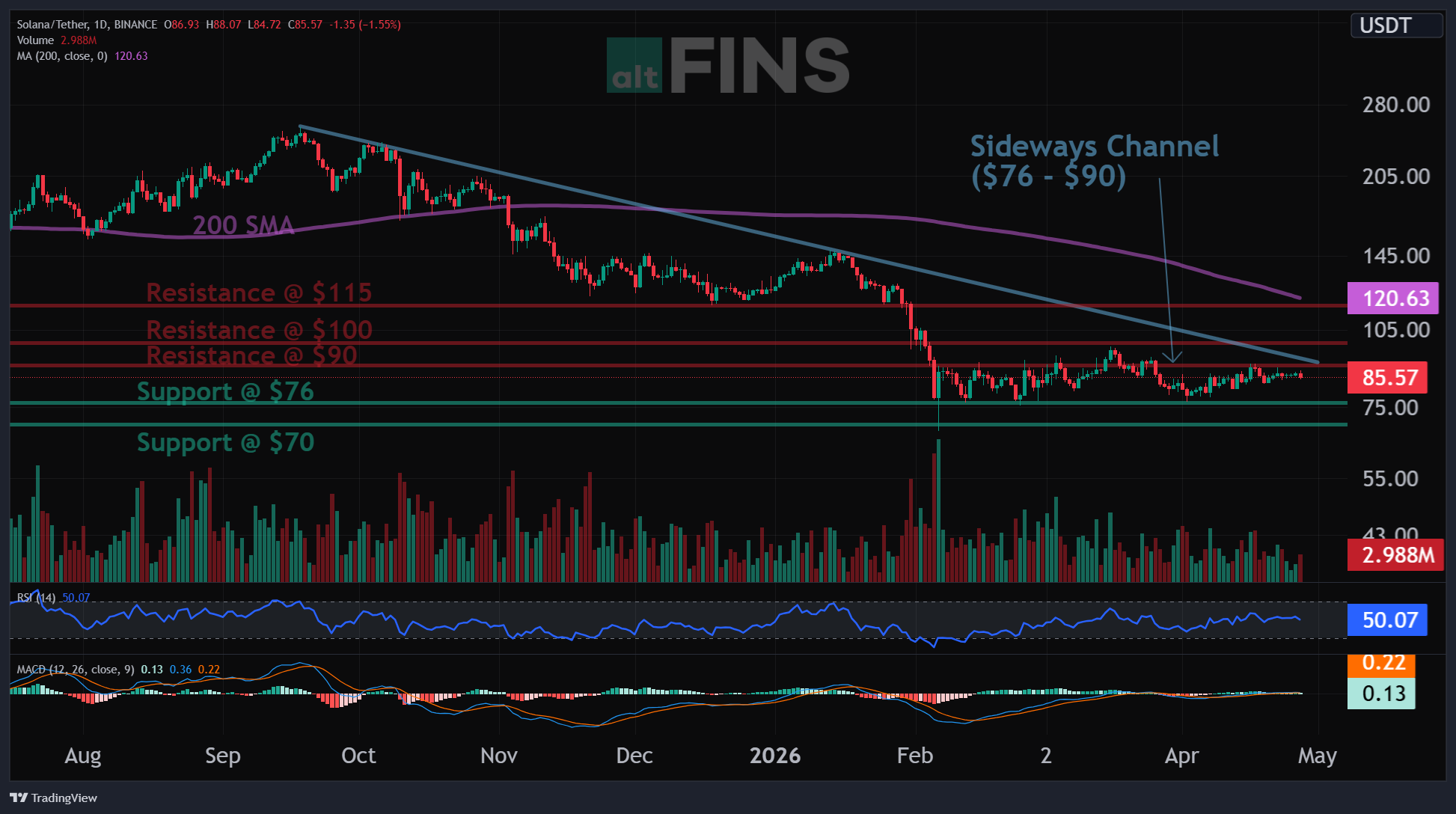
Task: Click the blue 50.07 RSI value tag
Action: [1387, 620]
